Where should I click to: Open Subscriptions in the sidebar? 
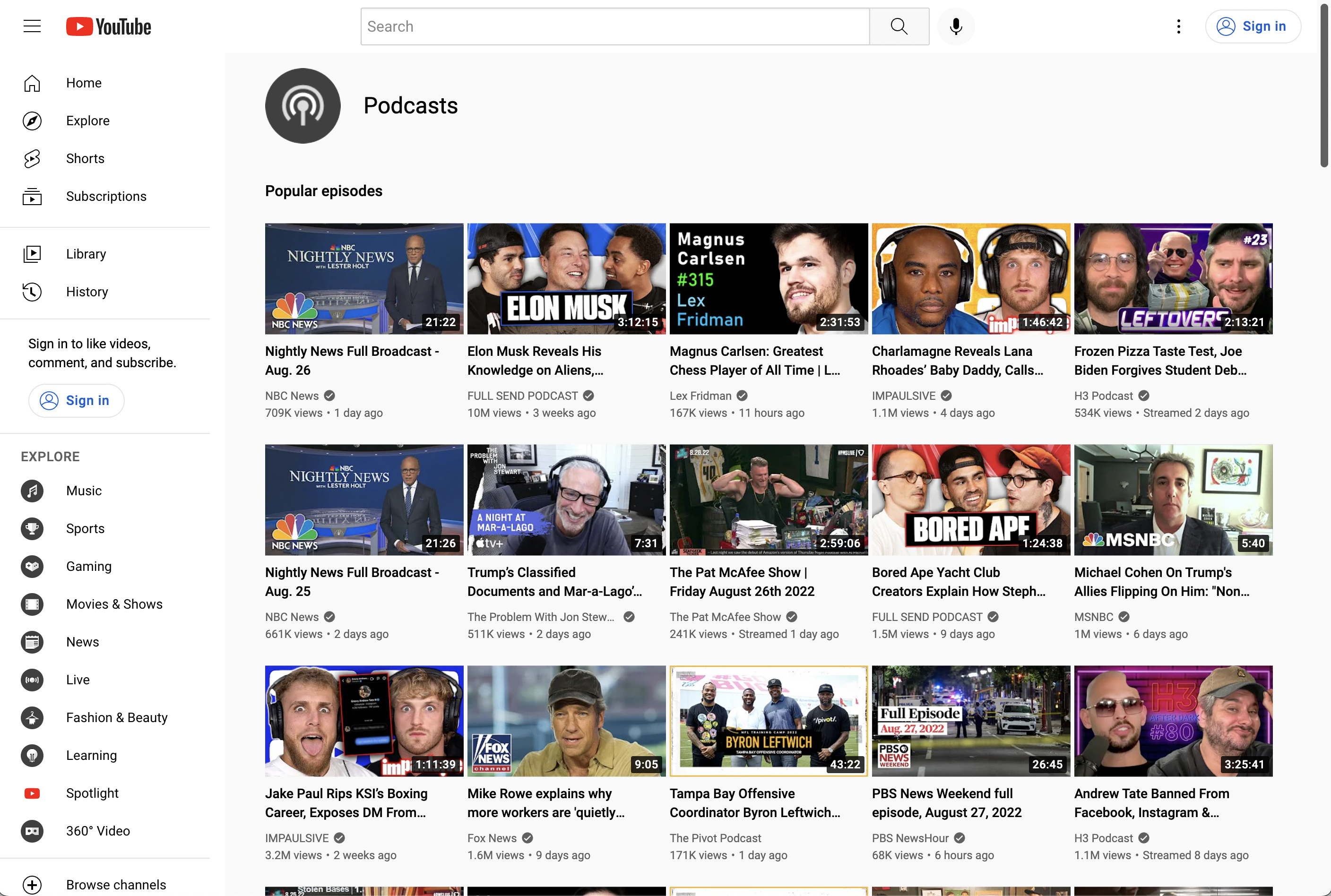[105, 196]
